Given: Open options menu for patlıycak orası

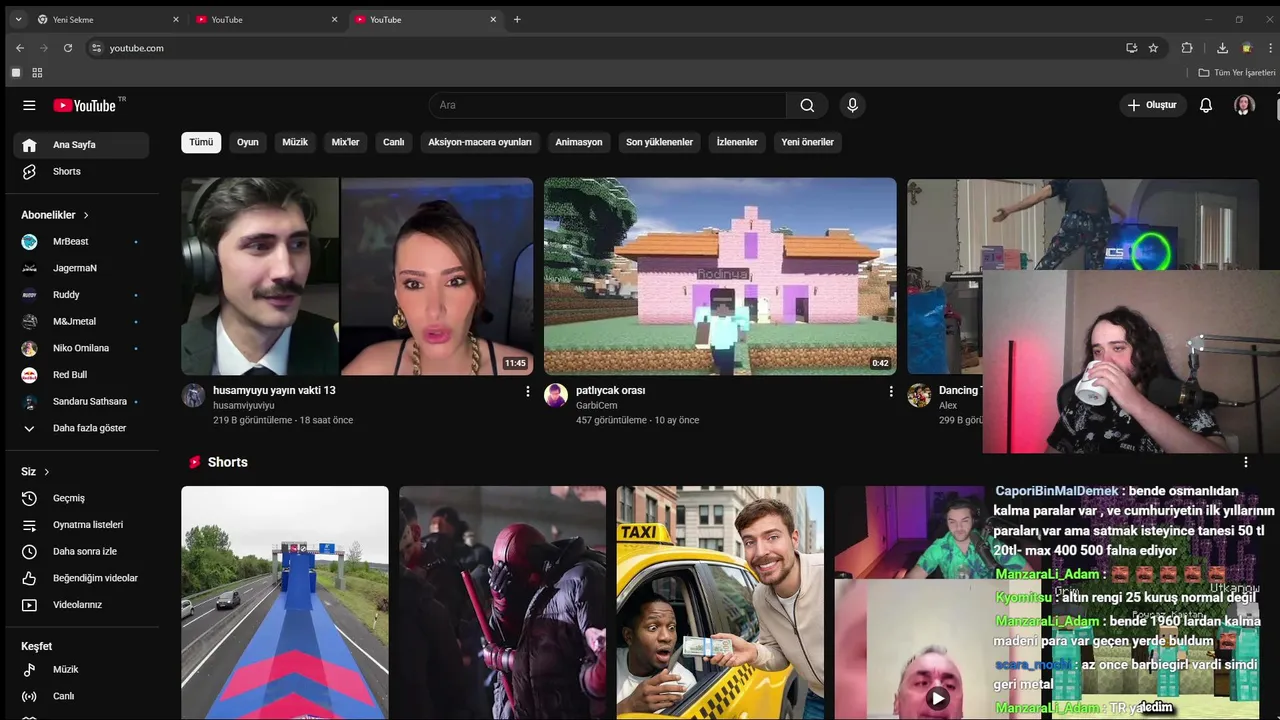Looking at the screenshot, I should click(891, 391).
